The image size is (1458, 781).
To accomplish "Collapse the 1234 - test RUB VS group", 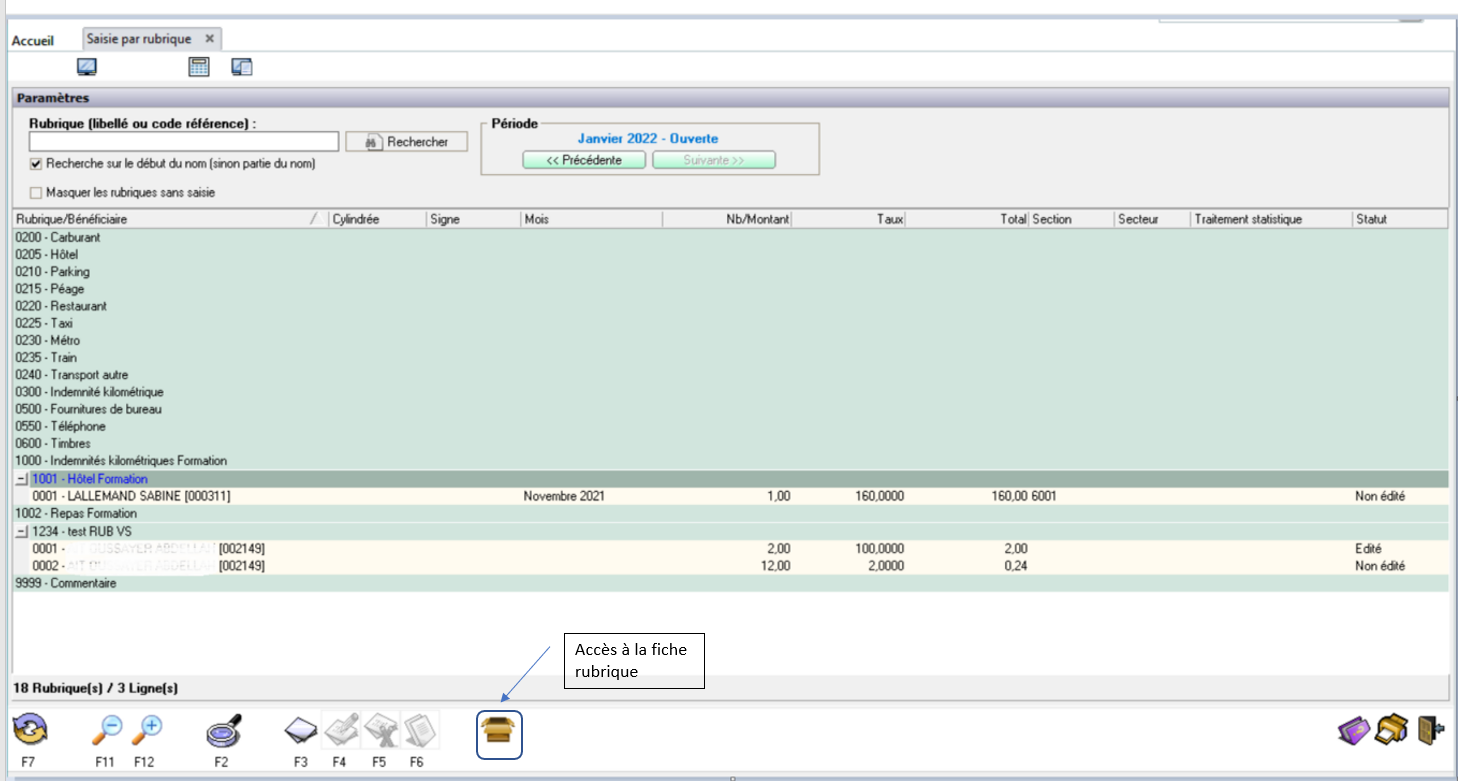I will click(22, 531).
